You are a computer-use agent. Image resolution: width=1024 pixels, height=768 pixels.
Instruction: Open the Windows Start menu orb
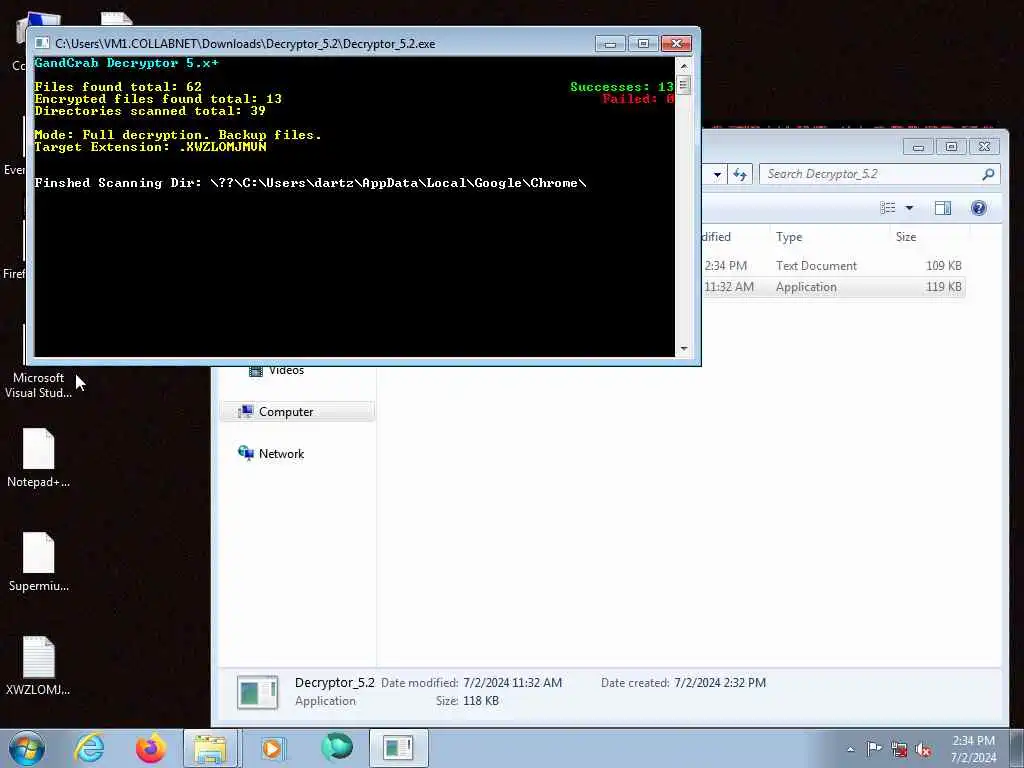click(27, 748)
